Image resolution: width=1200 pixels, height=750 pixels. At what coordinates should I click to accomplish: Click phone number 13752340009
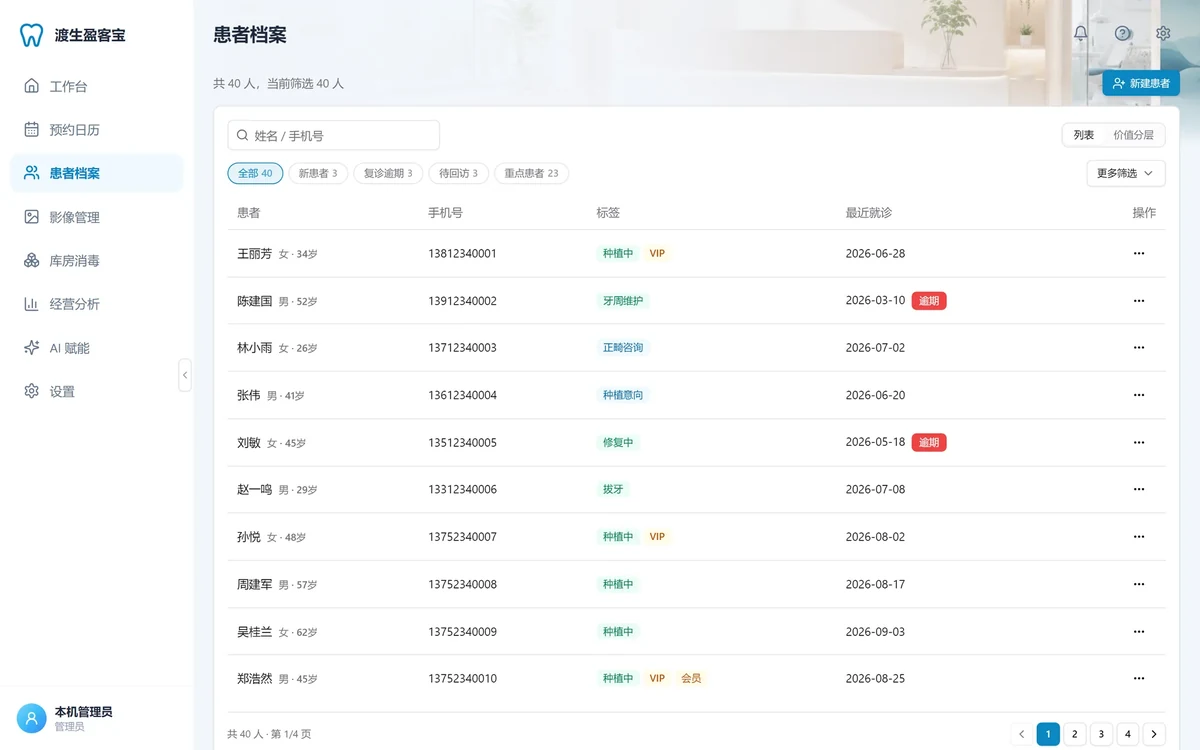tap(462, 632)
